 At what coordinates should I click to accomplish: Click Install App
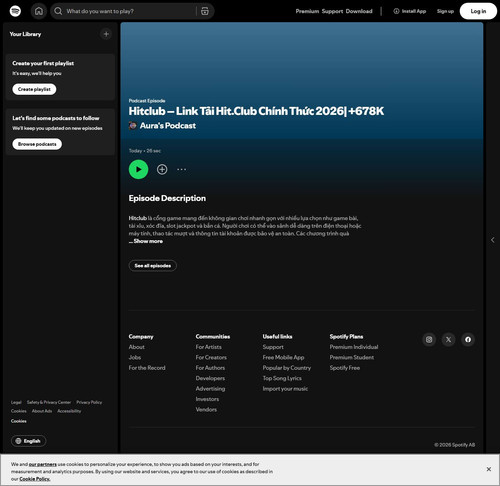pyautogui.click(x=410, y=11)
